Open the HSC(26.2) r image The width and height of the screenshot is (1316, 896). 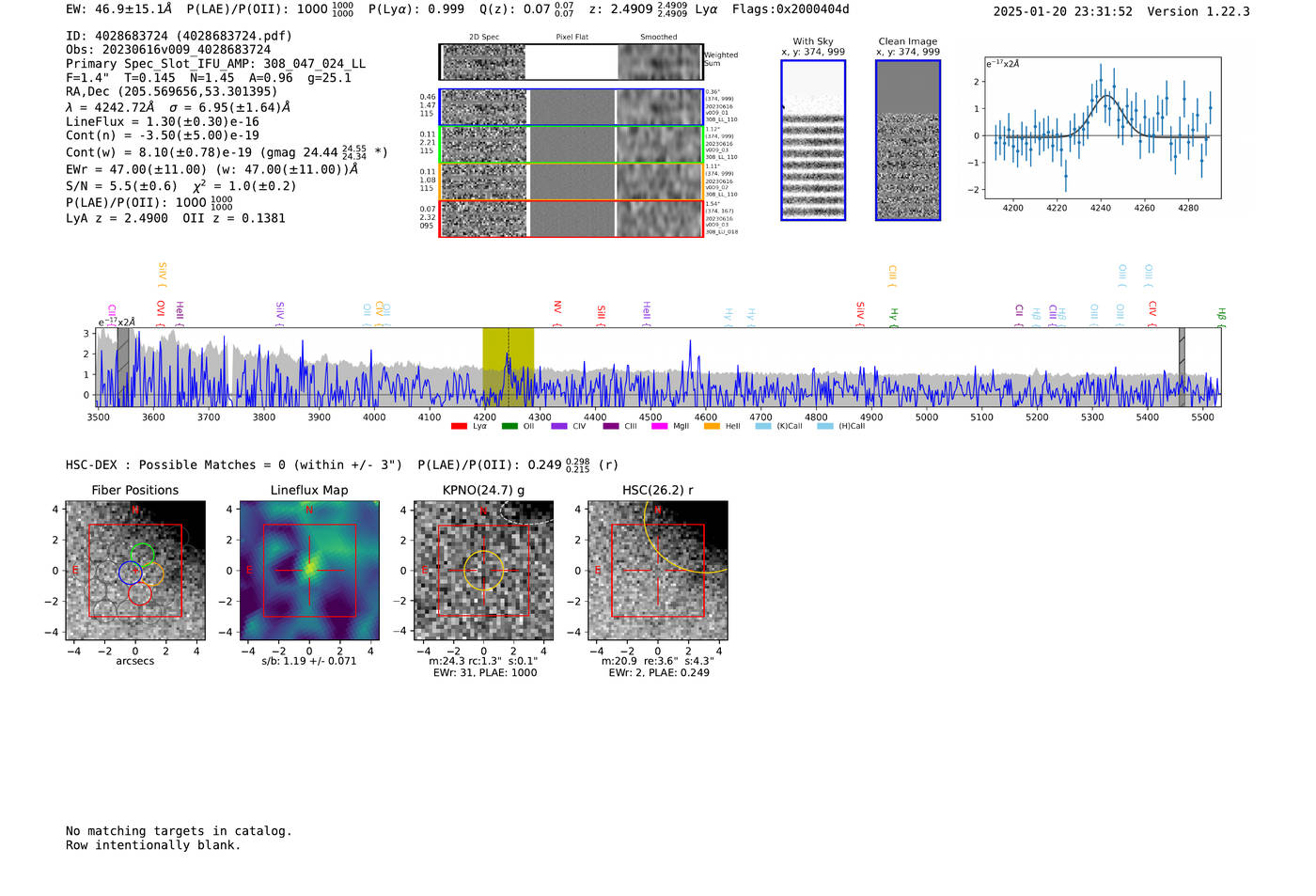658,571
